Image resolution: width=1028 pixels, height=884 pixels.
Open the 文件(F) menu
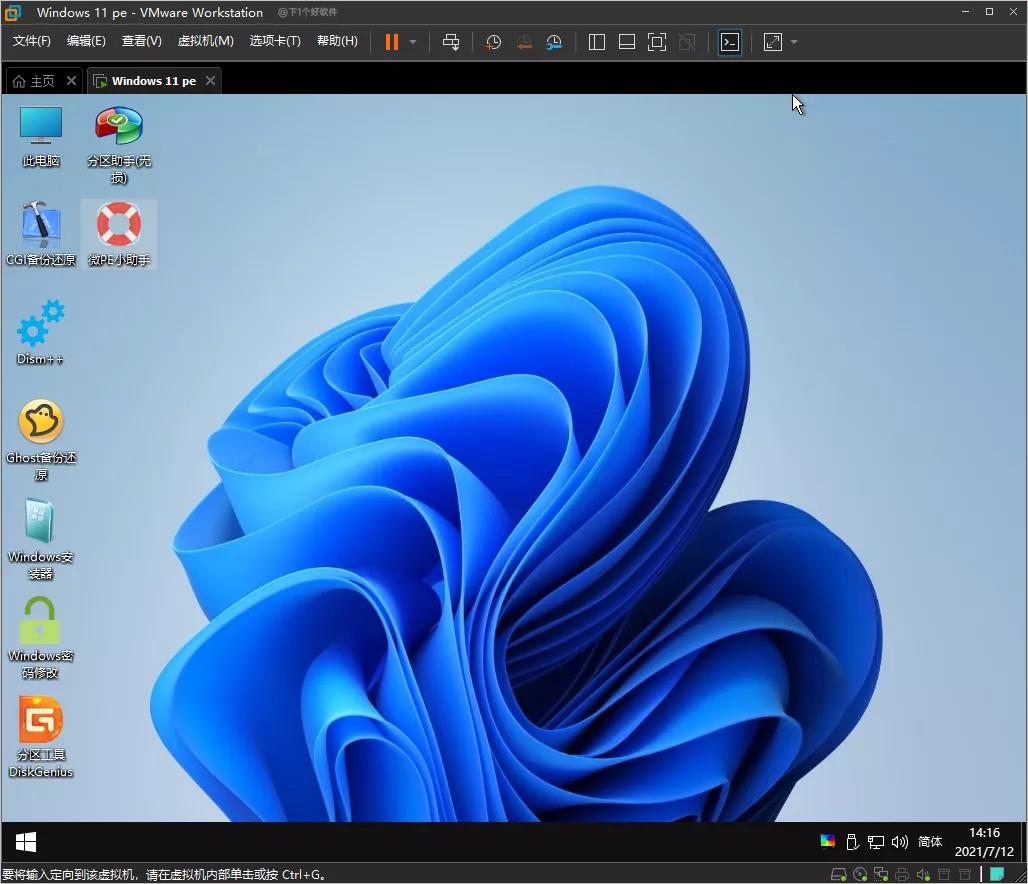coord(32,41)
